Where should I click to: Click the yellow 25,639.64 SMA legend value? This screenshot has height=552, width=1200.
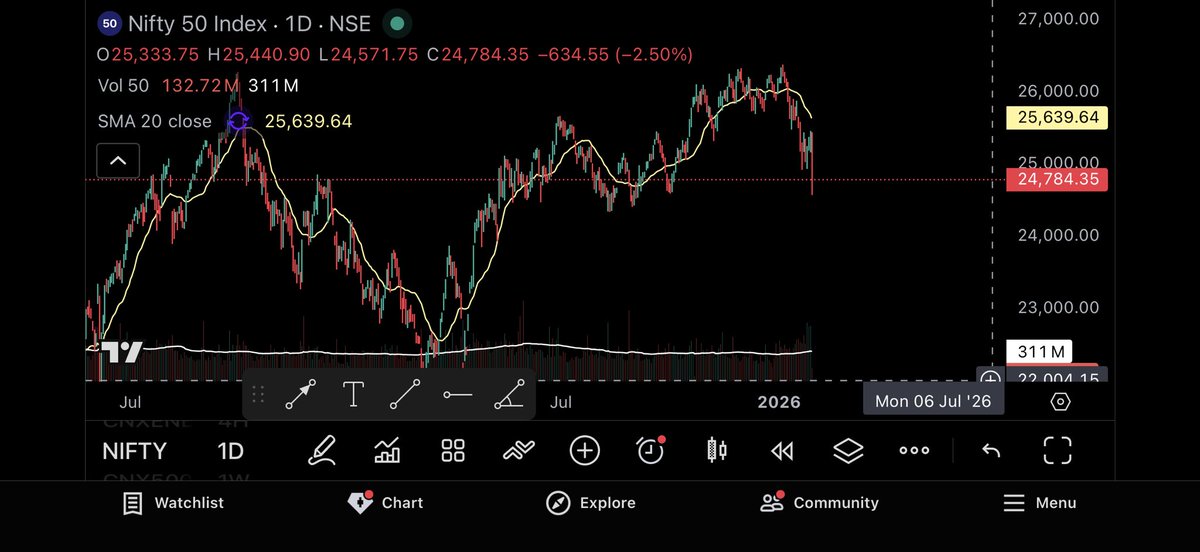[308, 122]
